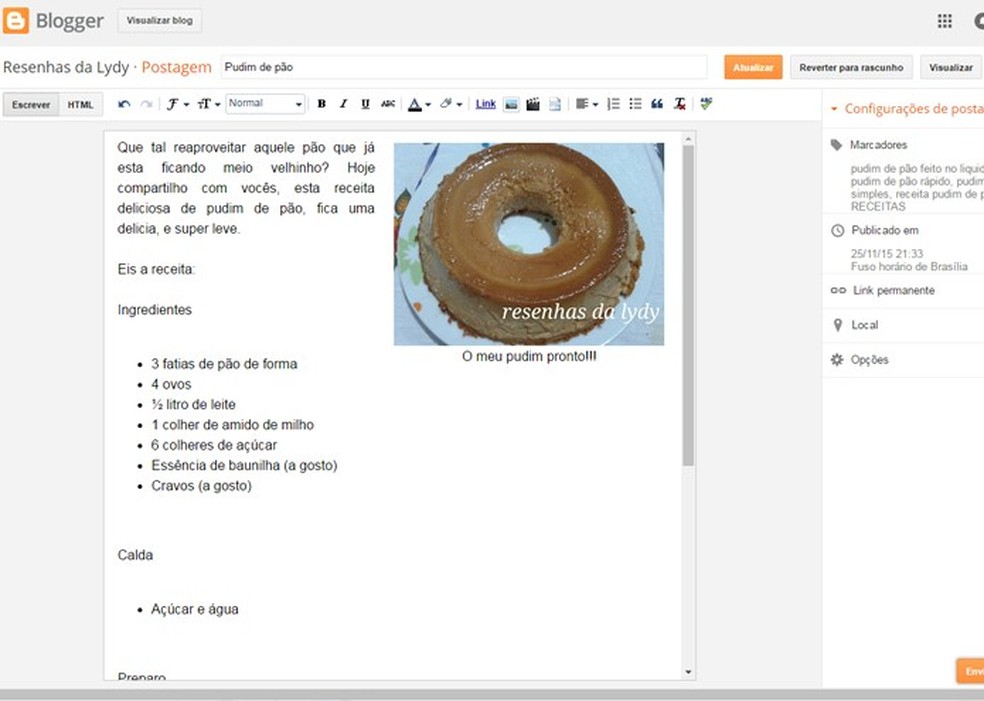Click the Visualizar blog button
984x701 pixels.
[159, 21]
